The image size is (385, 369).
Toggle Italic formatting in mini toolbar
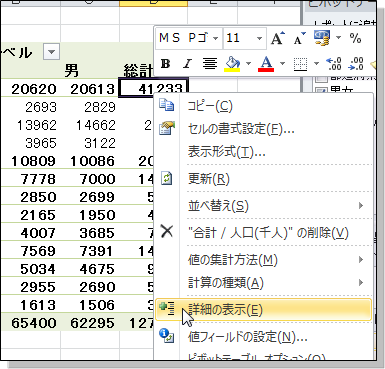[188, 63]
